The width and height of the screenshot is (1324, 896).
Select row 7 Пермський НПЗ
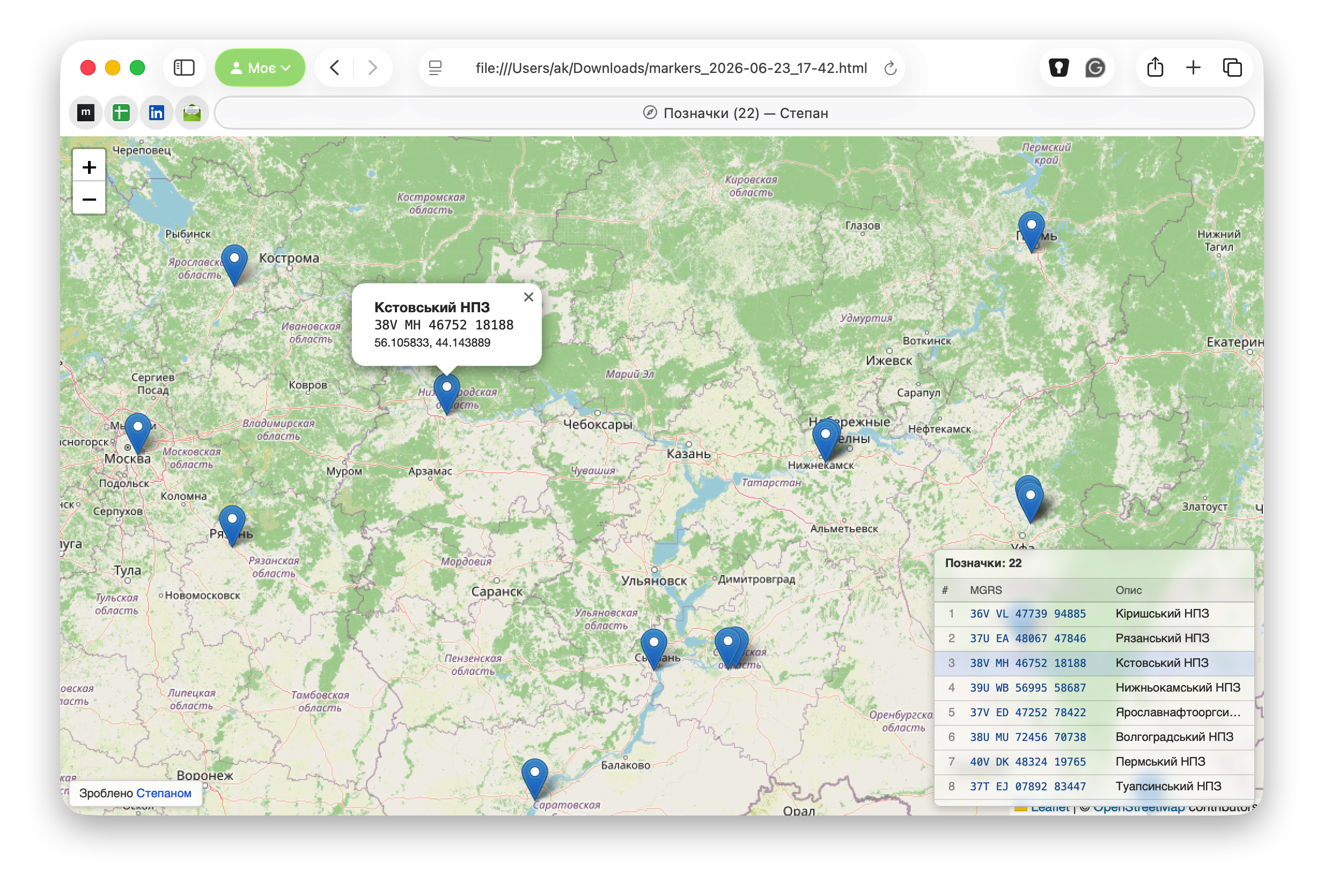tap(1094, 761)
